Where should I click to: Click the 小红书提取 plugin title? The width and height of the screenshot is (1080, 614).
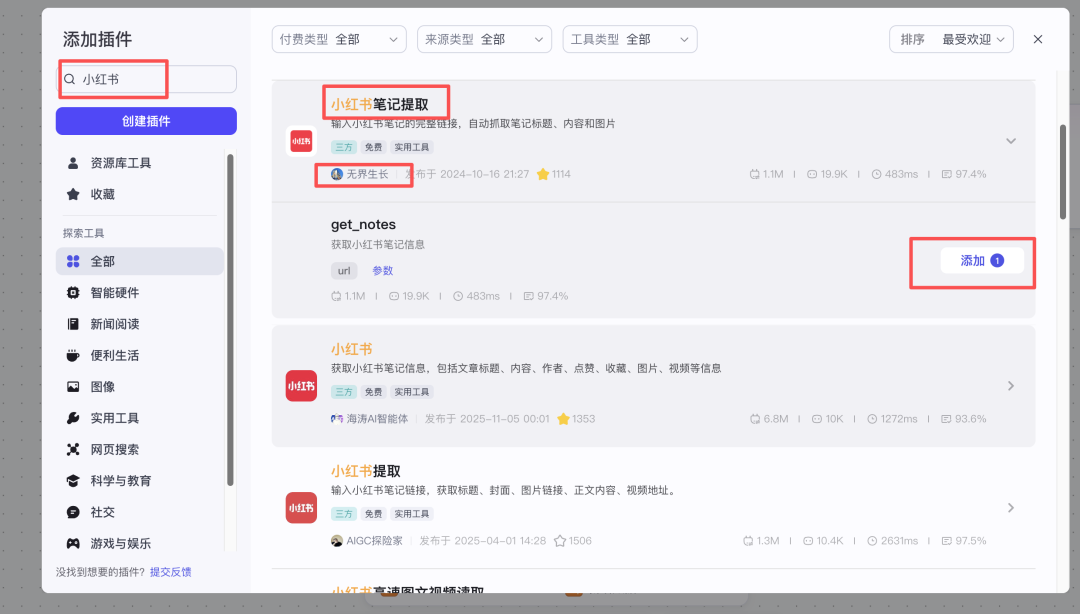coord(366,471)
